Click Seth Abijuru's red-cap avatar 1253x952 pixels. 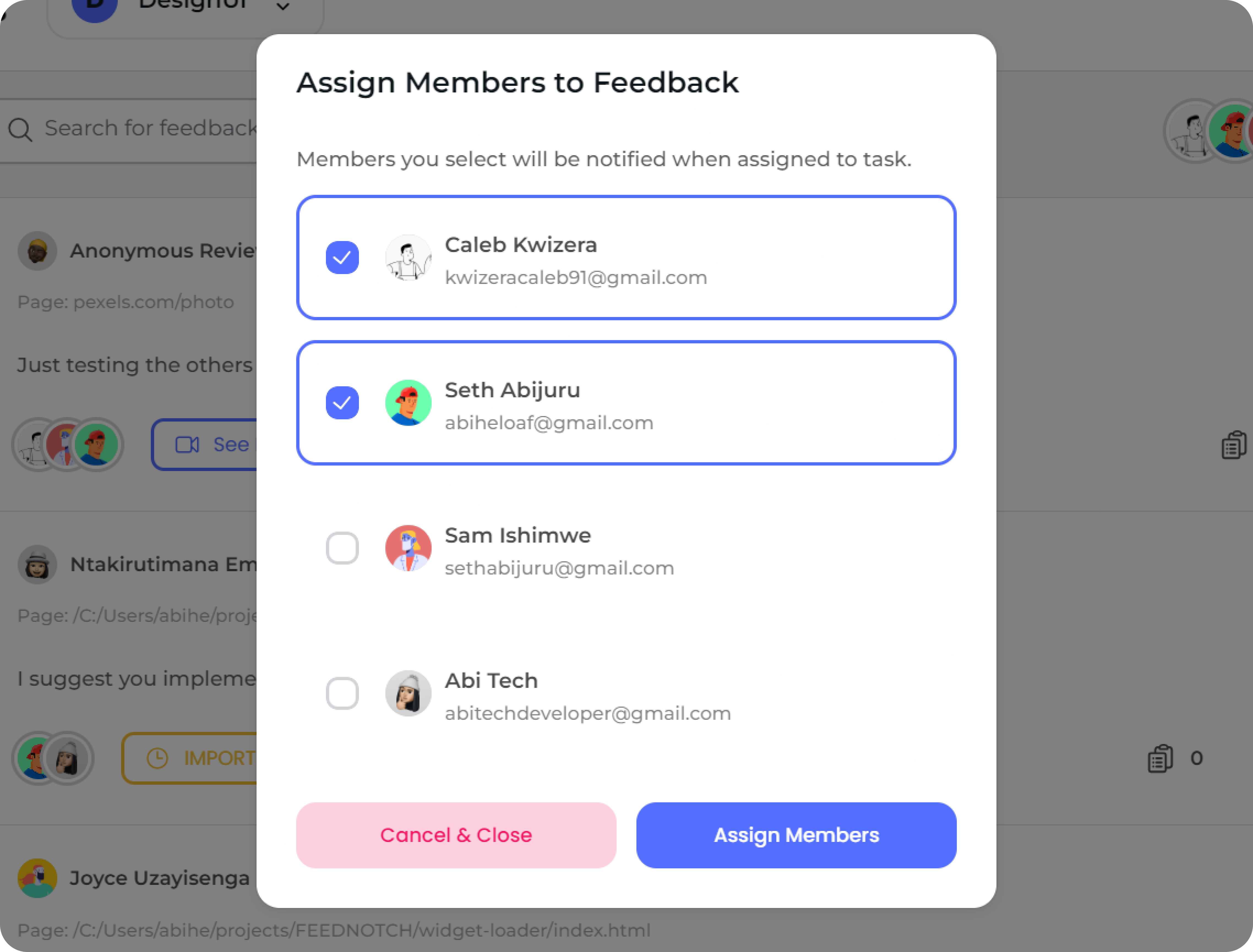(408, 403)
